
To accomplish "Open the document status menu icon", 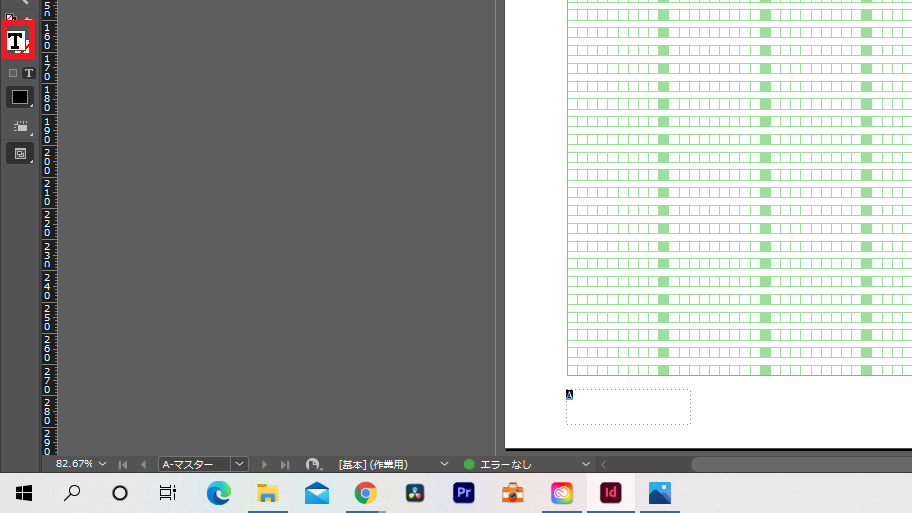I will click(x=314, y=465).
